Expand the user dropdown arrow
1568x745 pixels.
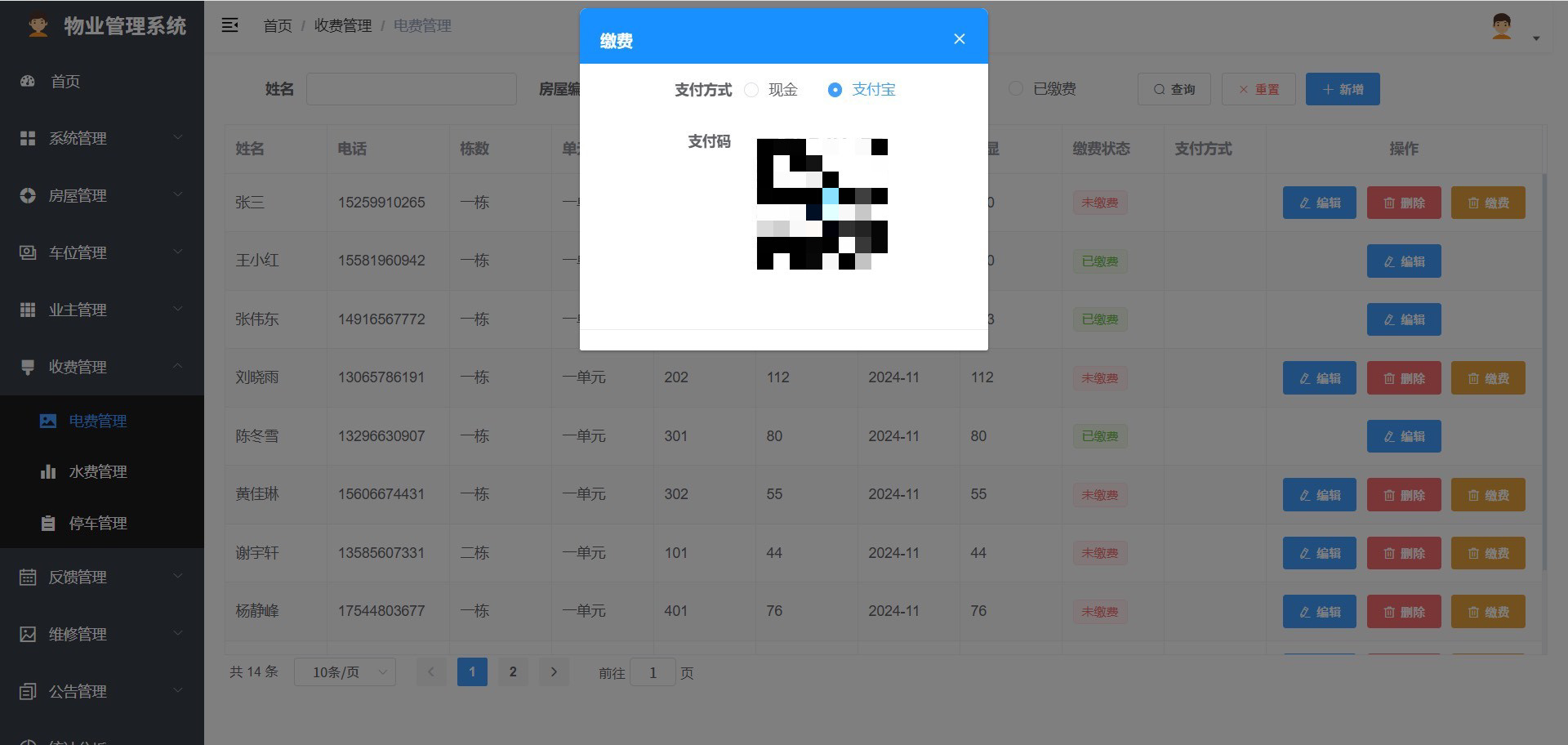click(x=1536, y=38)
